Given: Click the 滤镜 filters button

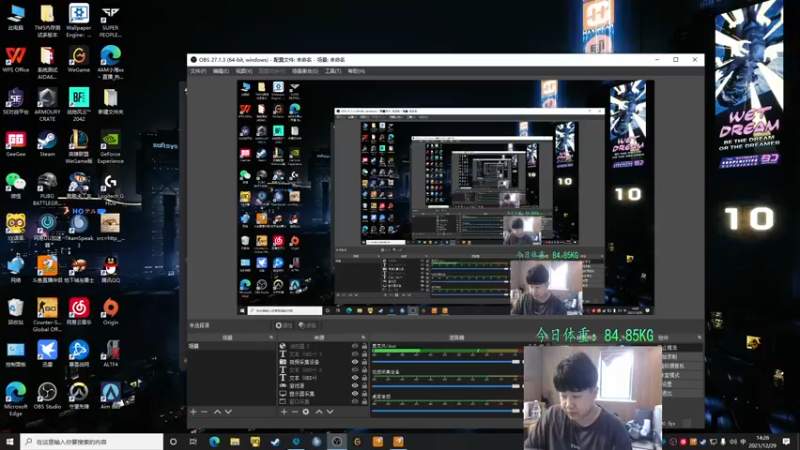Looking at the screenshot, I should point(307,325).
